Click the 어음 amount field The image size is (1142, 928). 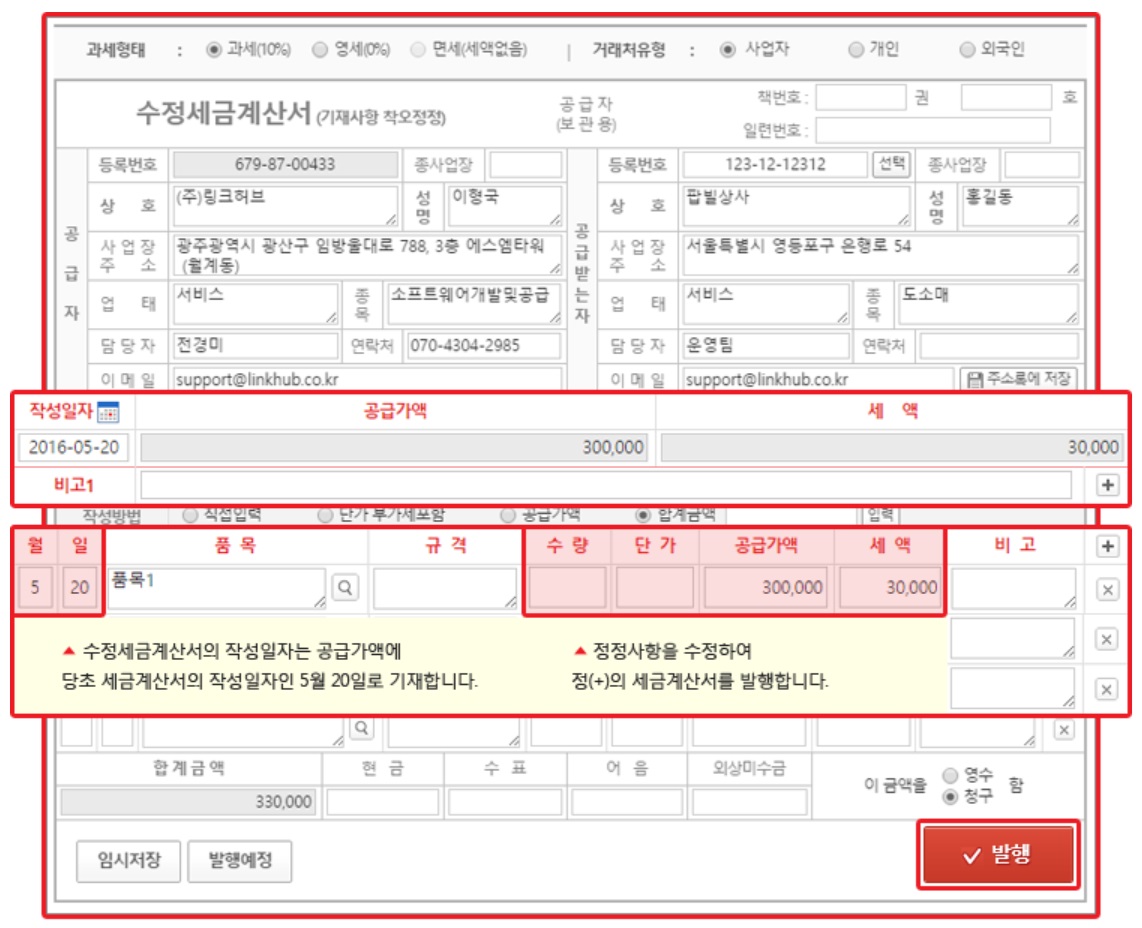pyautogui.click(x=627, y=802)
